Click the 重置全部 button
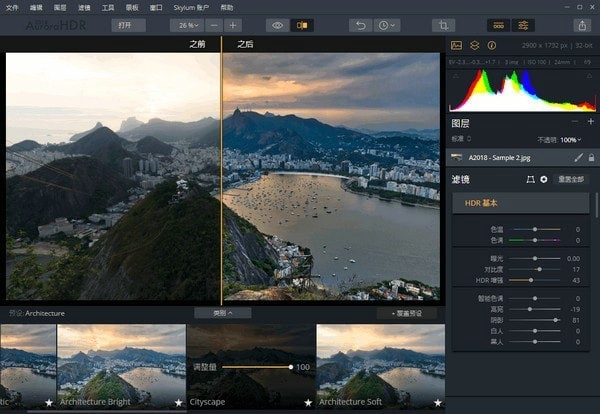Viewport: 600px width, 414px height. (571, 179)
